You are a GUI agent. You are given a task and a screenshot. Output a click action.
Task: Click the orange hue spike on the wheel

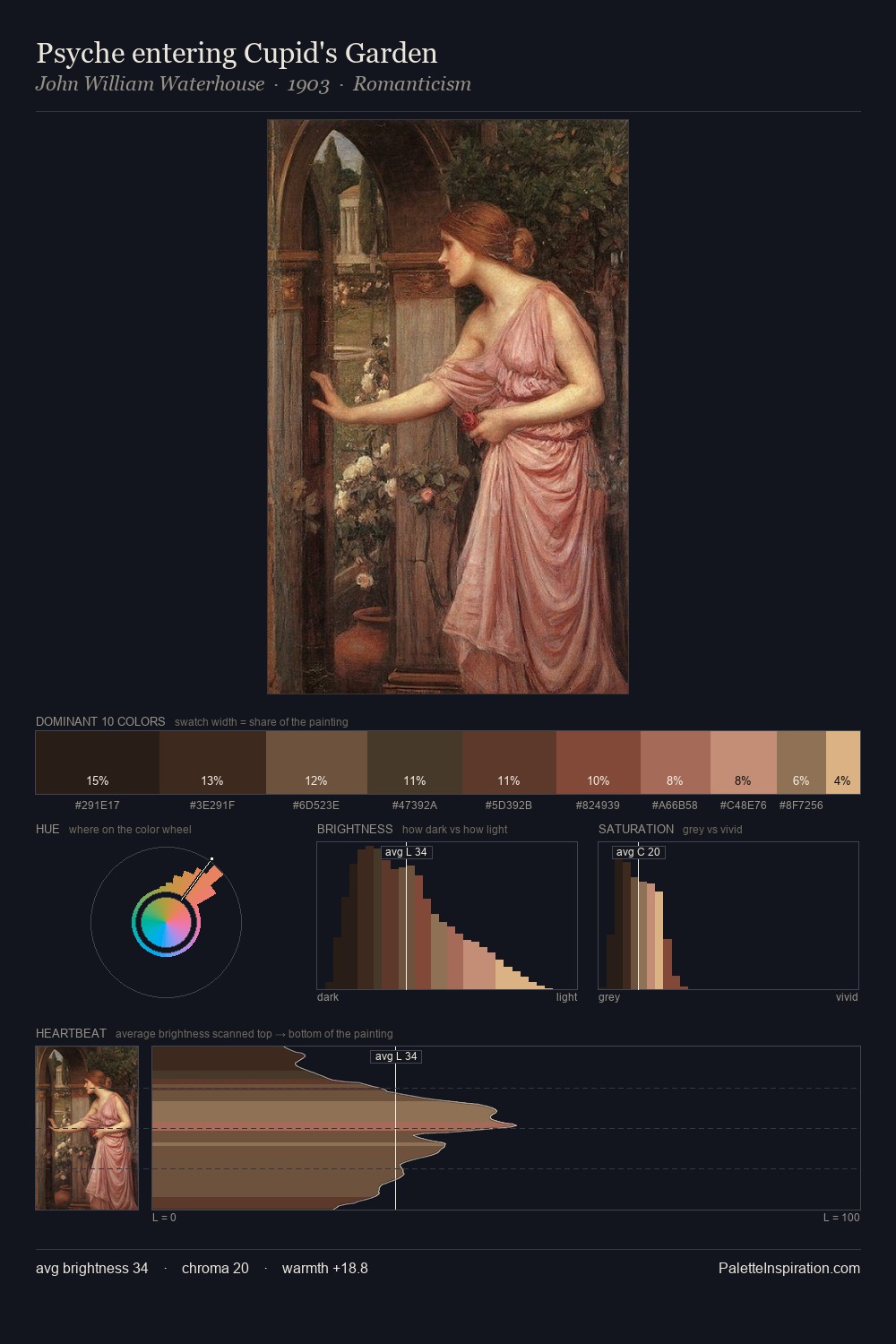(203, 883)
